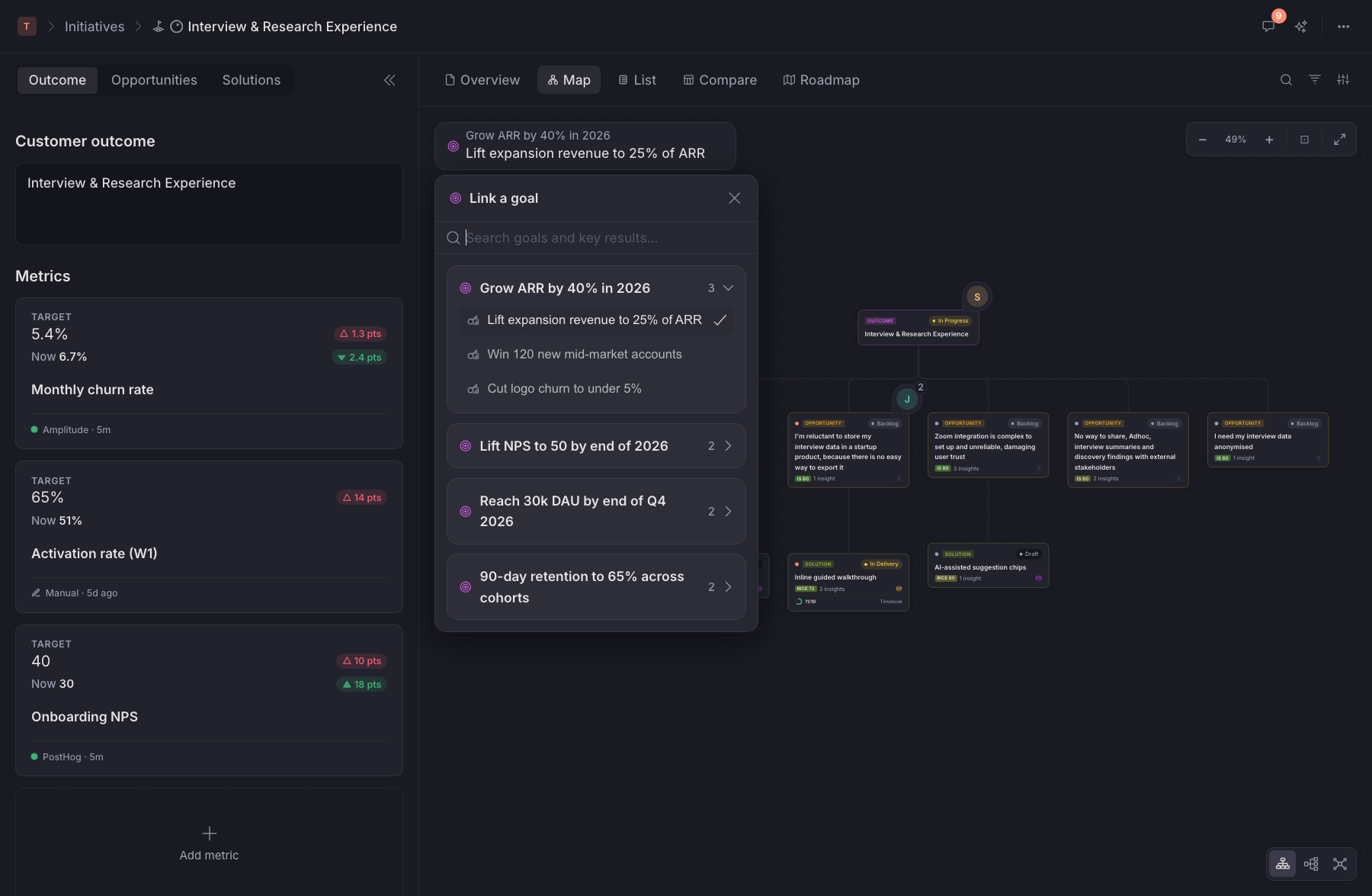Open the Inline guided walkthrough solution card
This screenshot has width=1372, height=896.
pos(848,582)
